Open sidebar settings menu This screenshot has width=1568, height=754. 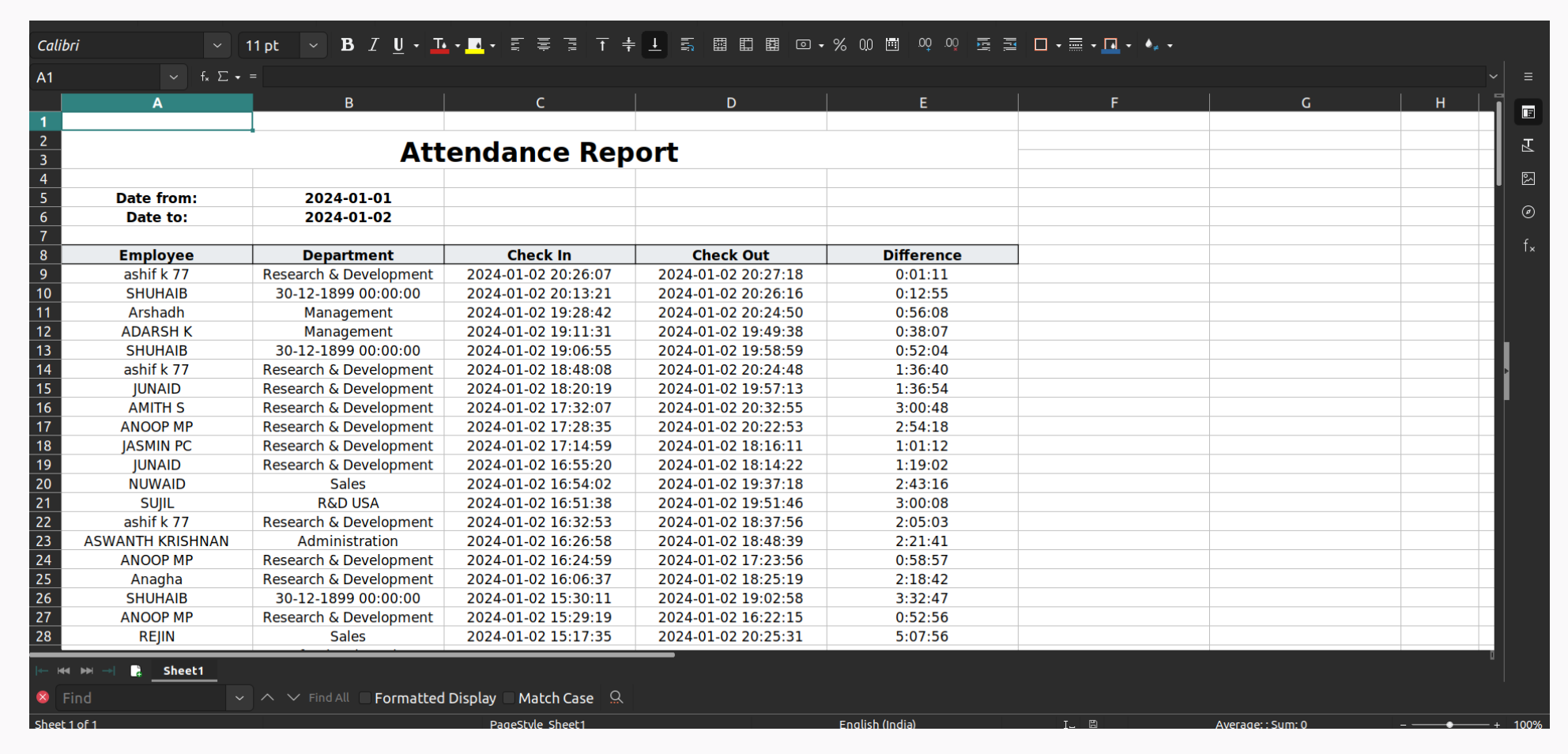click(x=1528, y=77)
